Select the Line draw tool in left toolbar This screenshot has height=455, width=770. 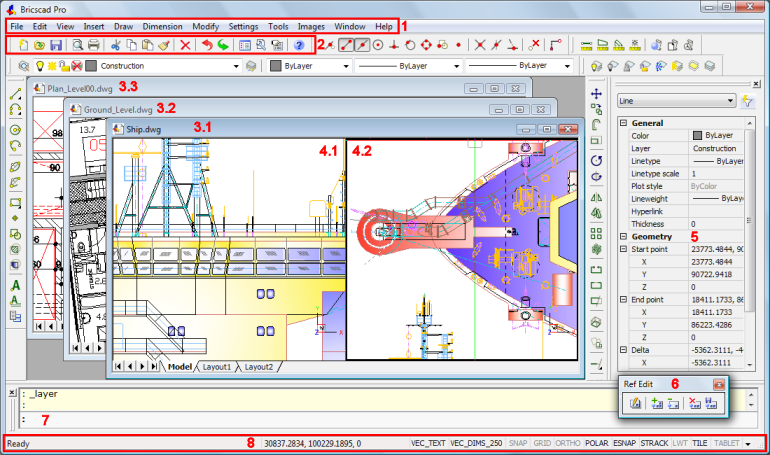[x=15, y=93]
